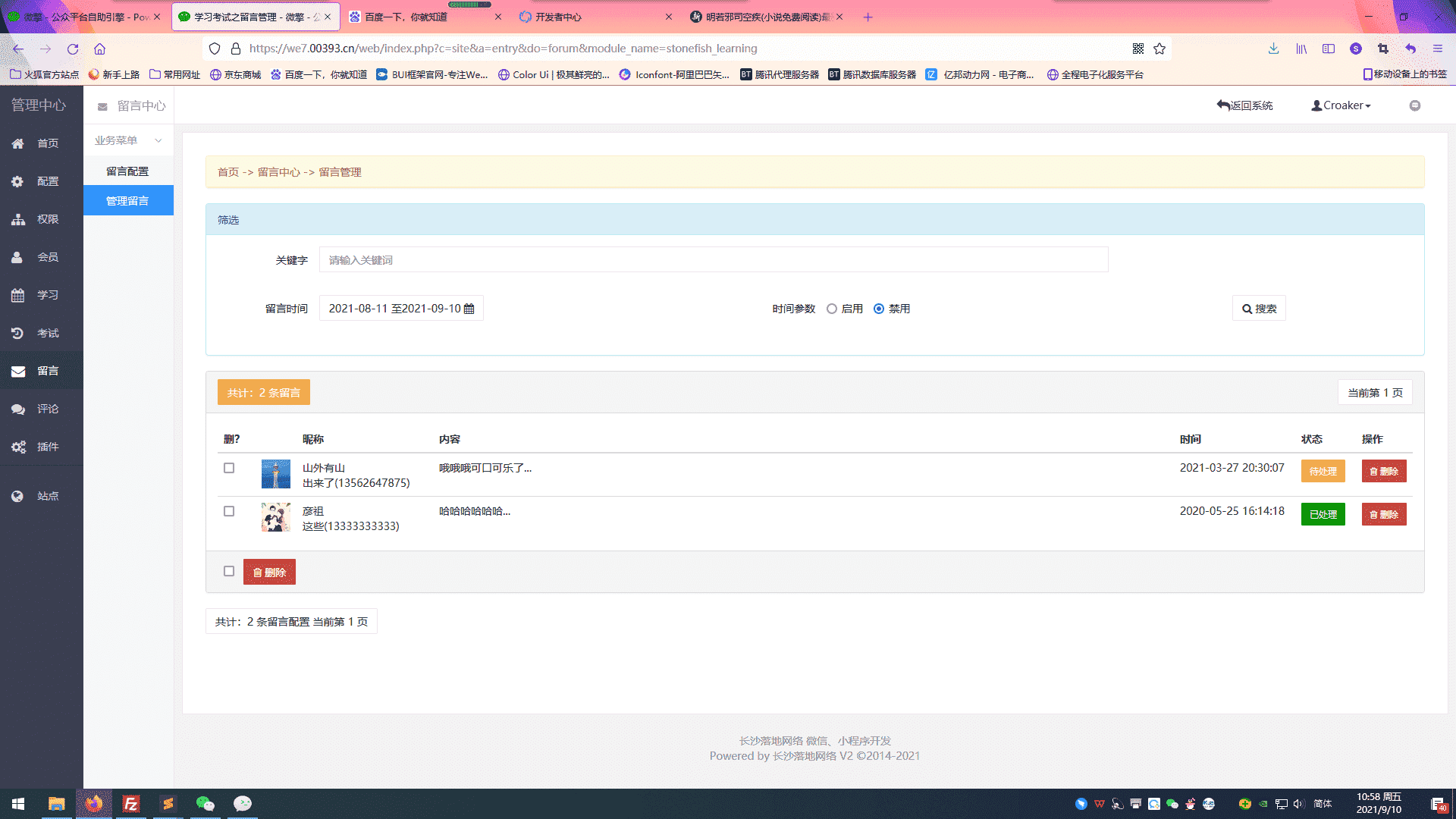Open the 移动设备上的书签 folder
This screenshot has height=819, width=1456.
1405,74
